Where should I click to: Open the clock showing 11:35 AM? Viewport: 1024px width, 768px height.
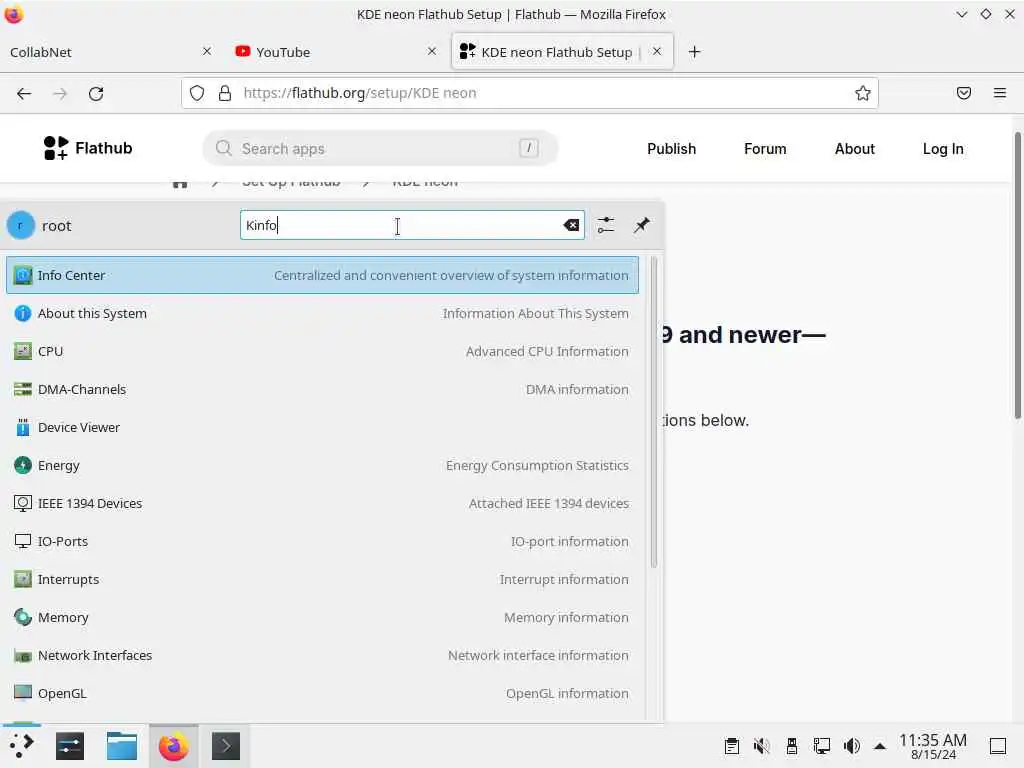[x=933, y=746]
